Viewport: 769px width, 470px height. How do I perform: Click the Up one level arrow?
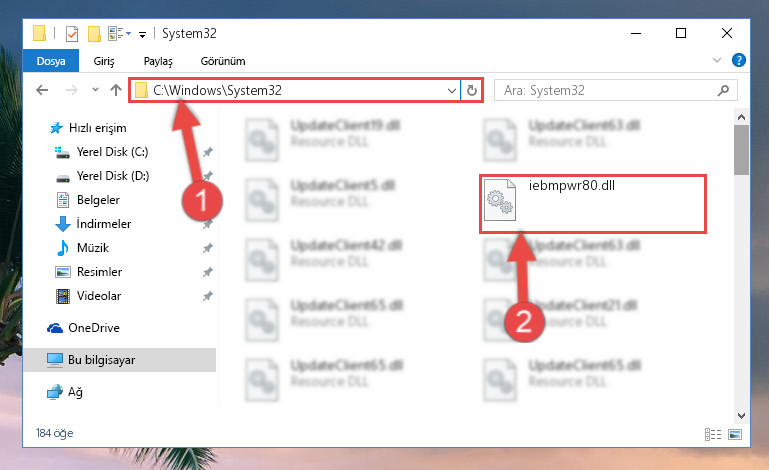tap(116, 90)
